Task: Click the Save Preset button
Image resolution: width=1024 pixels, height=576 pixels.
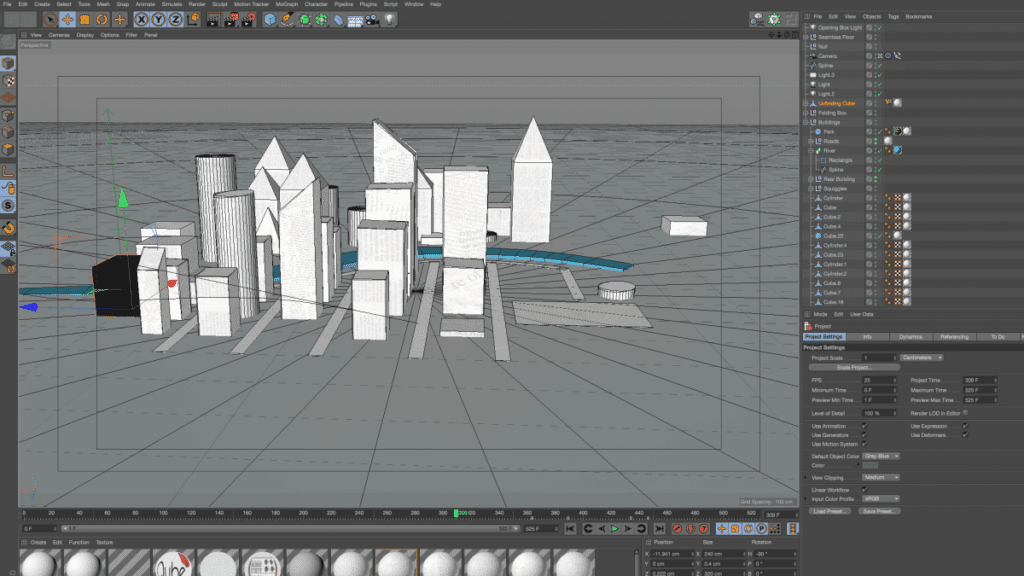Action: (x=879, y=510)
